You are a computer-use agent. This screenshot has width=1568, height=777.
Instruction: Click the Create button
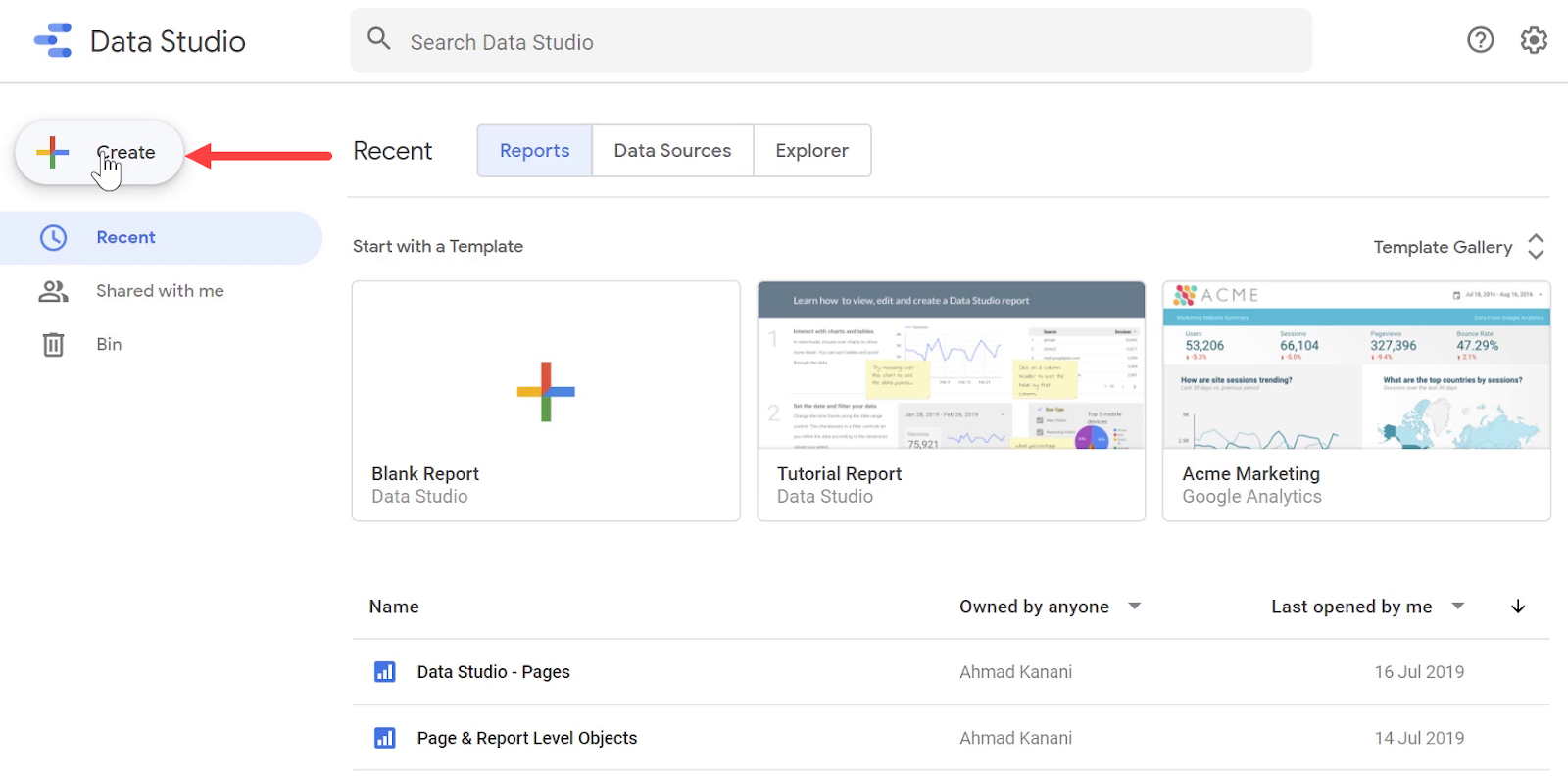point(99,152)
